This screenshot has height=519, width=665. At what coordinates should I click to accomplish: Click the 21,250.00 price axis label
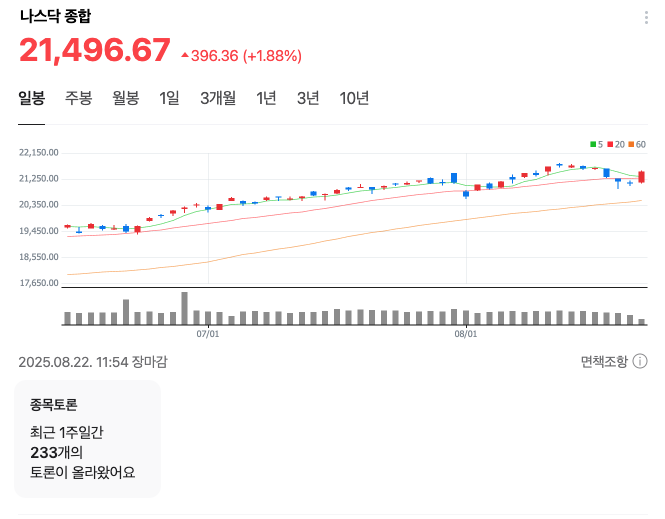(39, 179)
